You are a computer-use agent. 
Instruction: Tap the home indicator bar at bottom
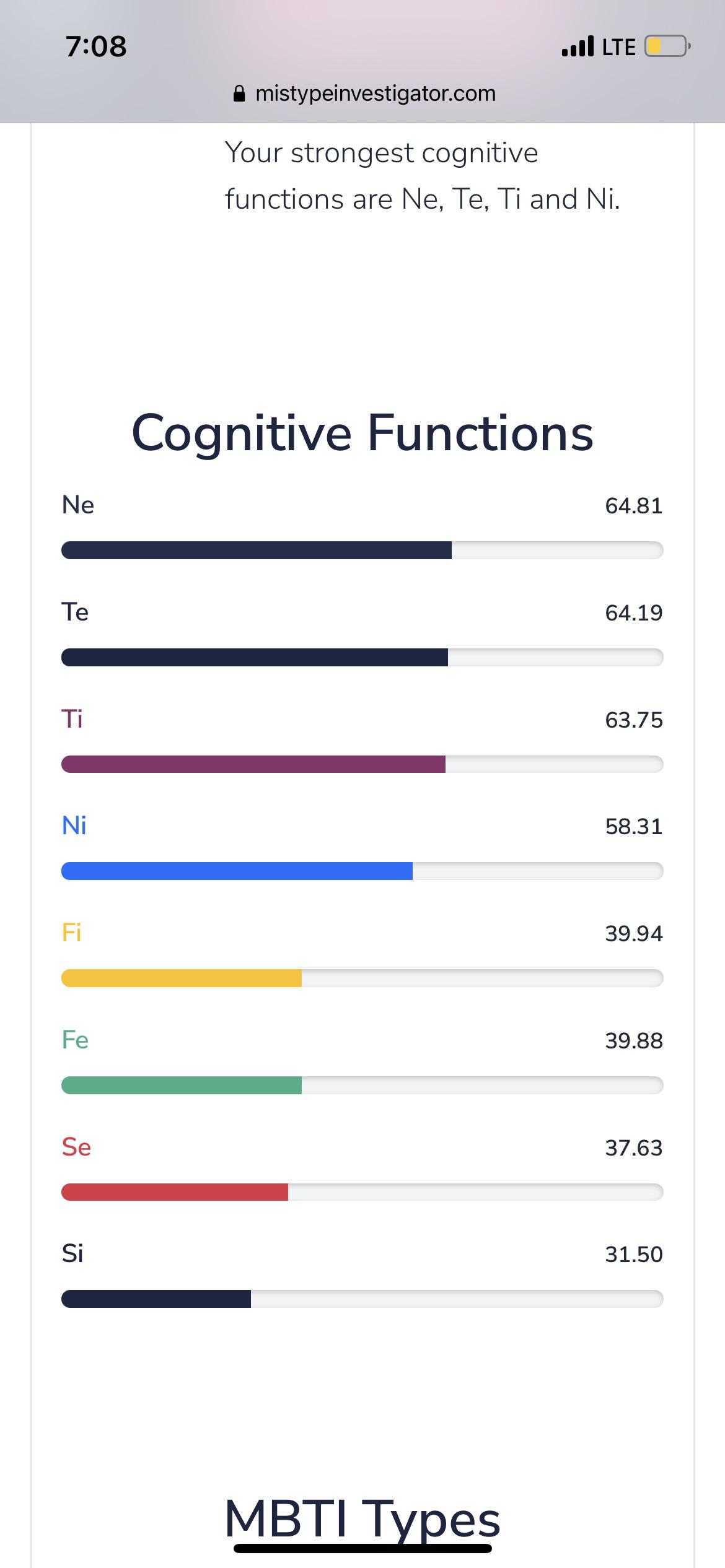[362, 1549]
